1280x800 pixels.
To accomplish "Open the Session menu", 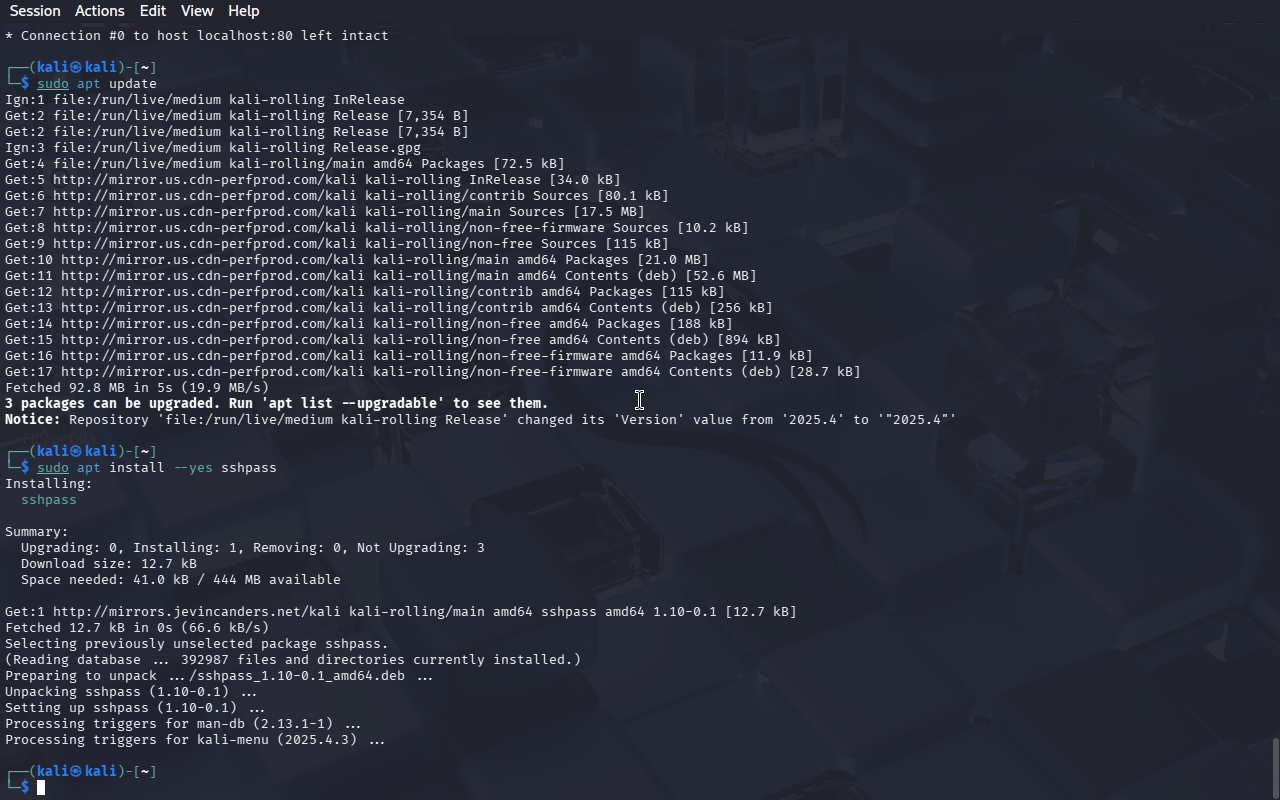I will tap(35, 11).
